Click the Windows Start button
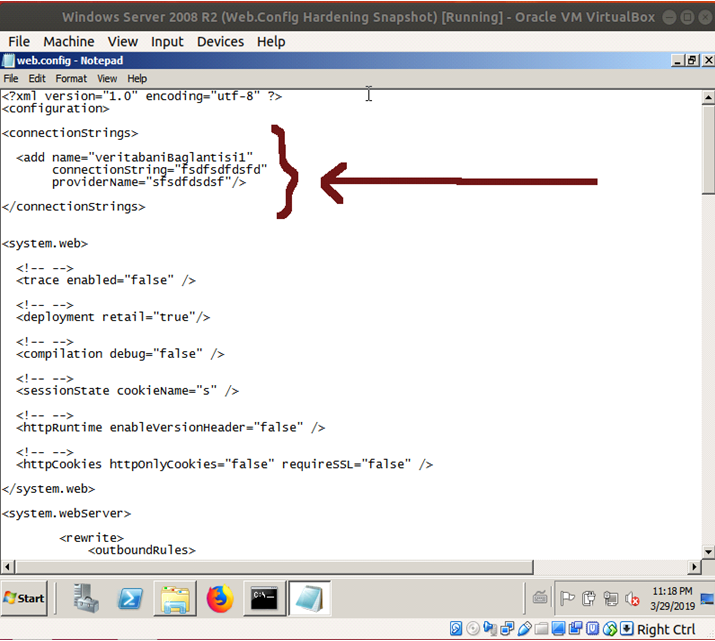The height and width of the screenshot is (641, 715). tap(26, 598)
